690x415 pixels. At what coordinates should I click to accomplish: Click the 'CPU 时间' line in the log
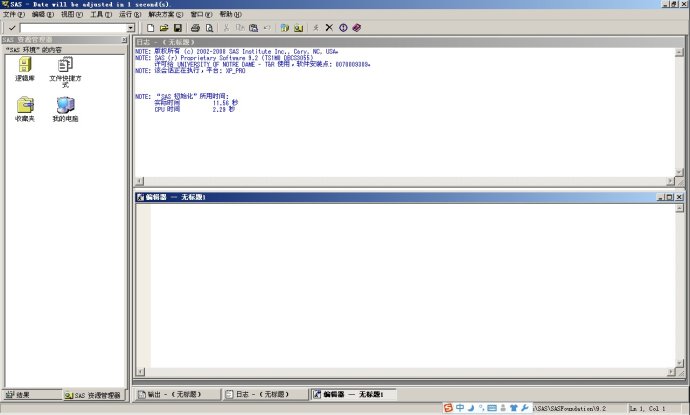tap(195, 109)
